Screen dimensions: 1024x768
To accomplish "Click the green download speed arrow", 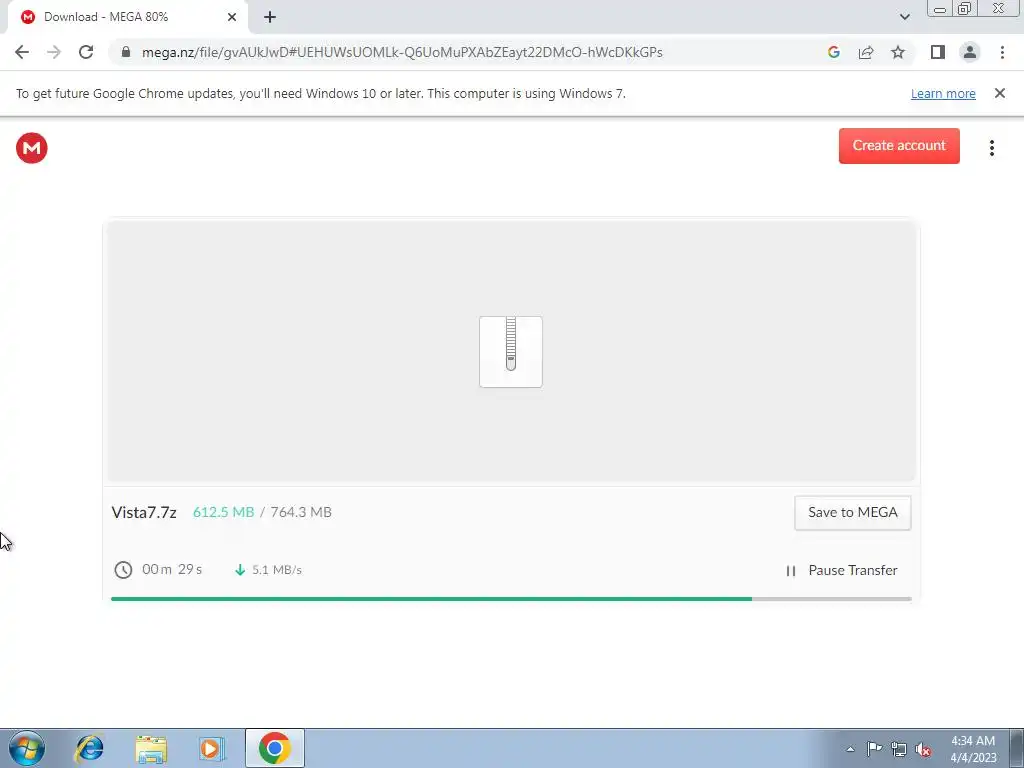I will point(240,570).
